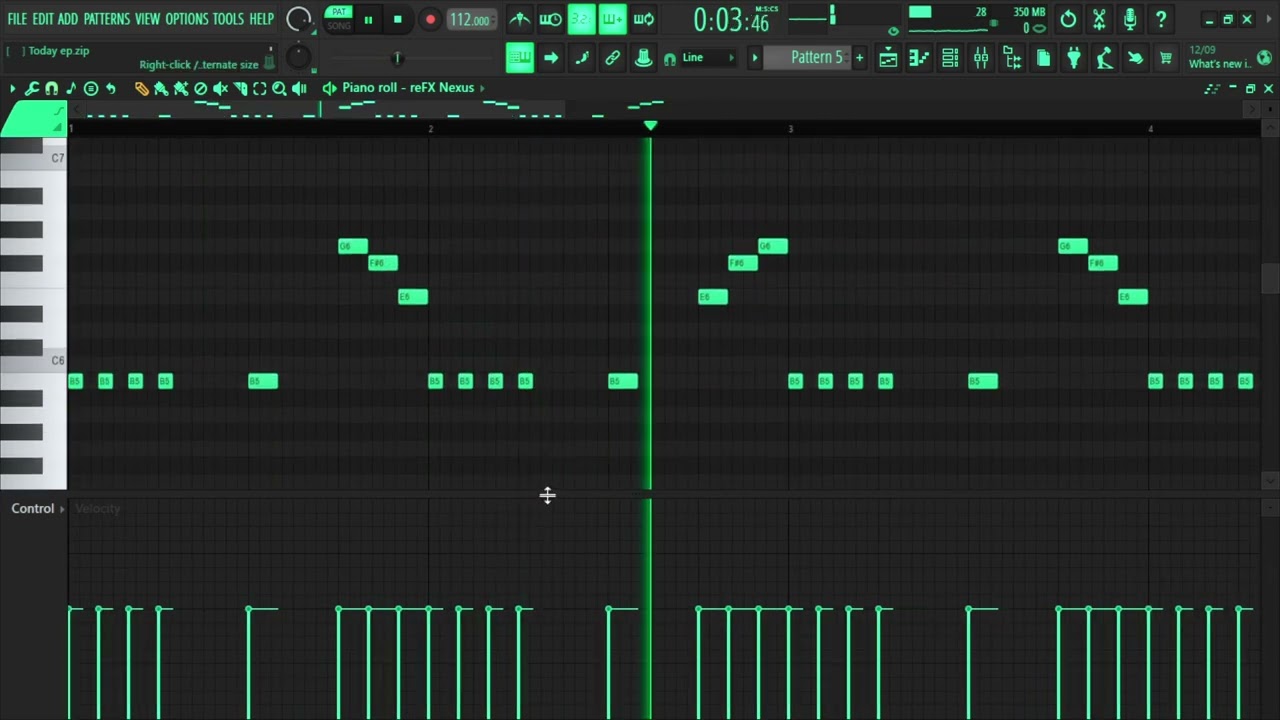
Task: Open the Plugin picker plug icon
Action: 1074,58
